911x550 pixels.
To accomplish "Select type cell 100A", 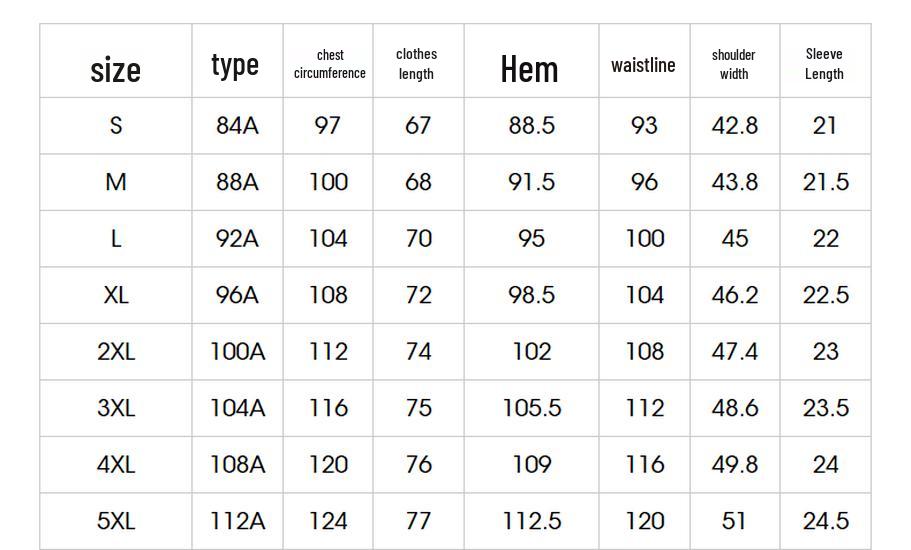I will (x=238, y=351).
